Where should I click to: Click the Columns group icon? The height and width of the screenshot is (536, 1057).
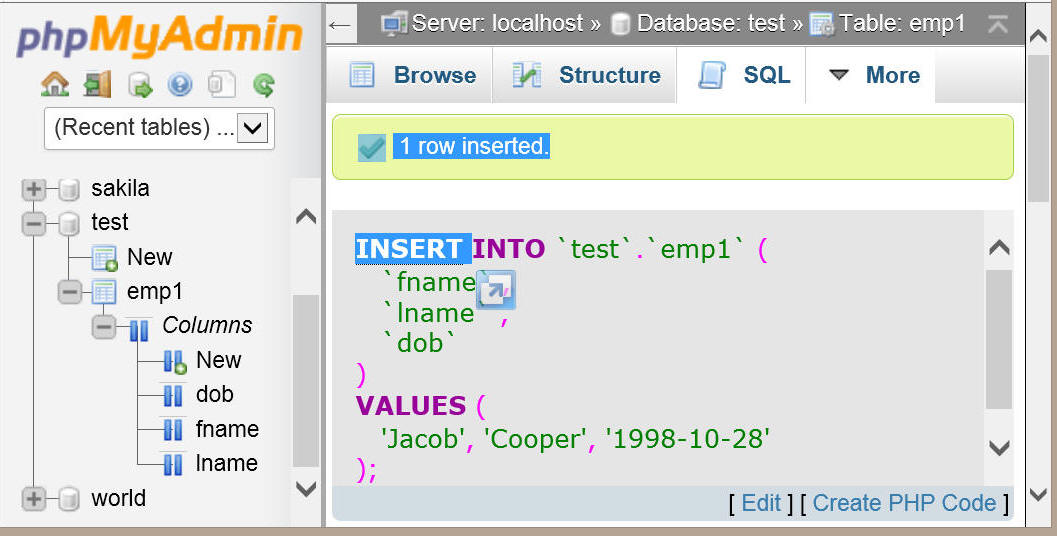139,328
